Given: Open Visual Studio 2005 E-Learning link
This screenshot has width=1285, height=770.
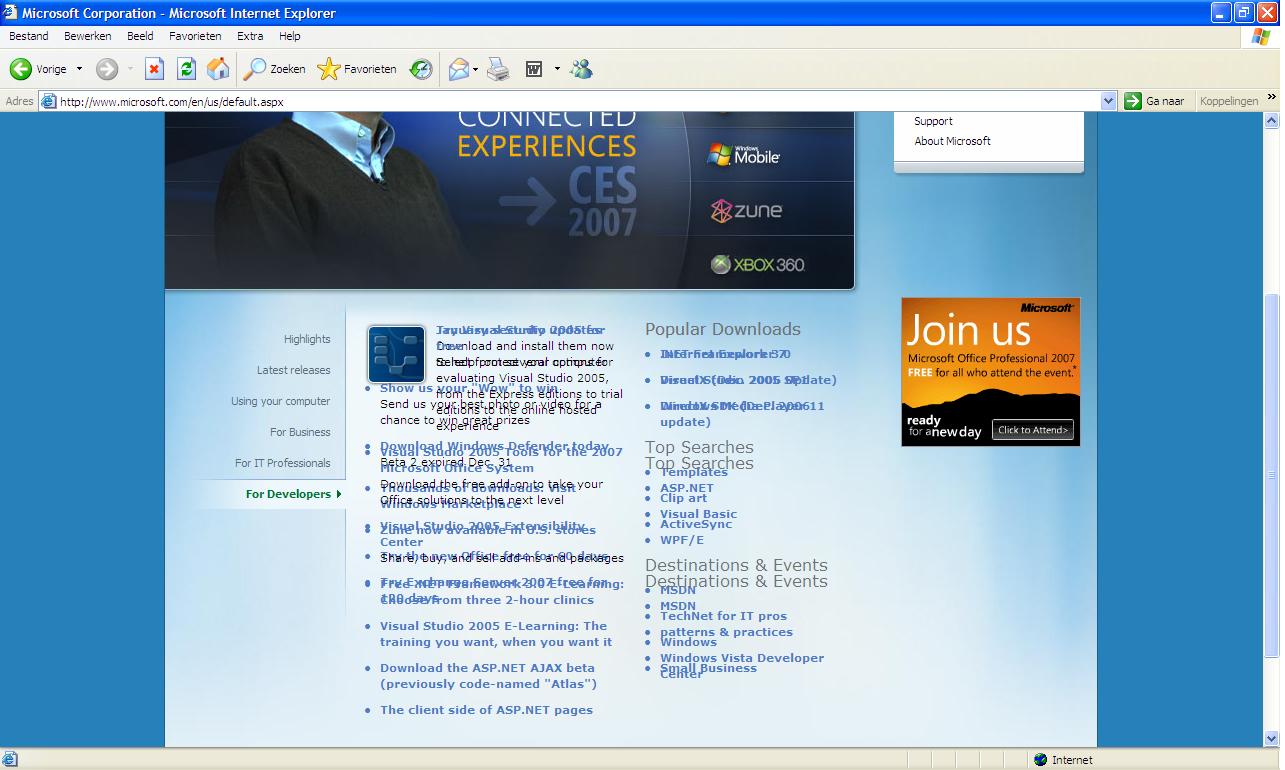Looking at the screenshot, I should tap(496, 634).
